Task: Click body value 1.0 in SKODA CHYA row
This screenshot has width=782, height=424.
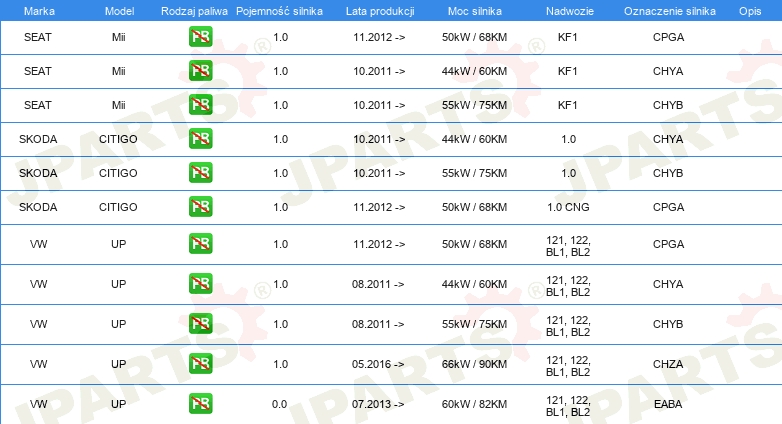Action: coord(569,139)
